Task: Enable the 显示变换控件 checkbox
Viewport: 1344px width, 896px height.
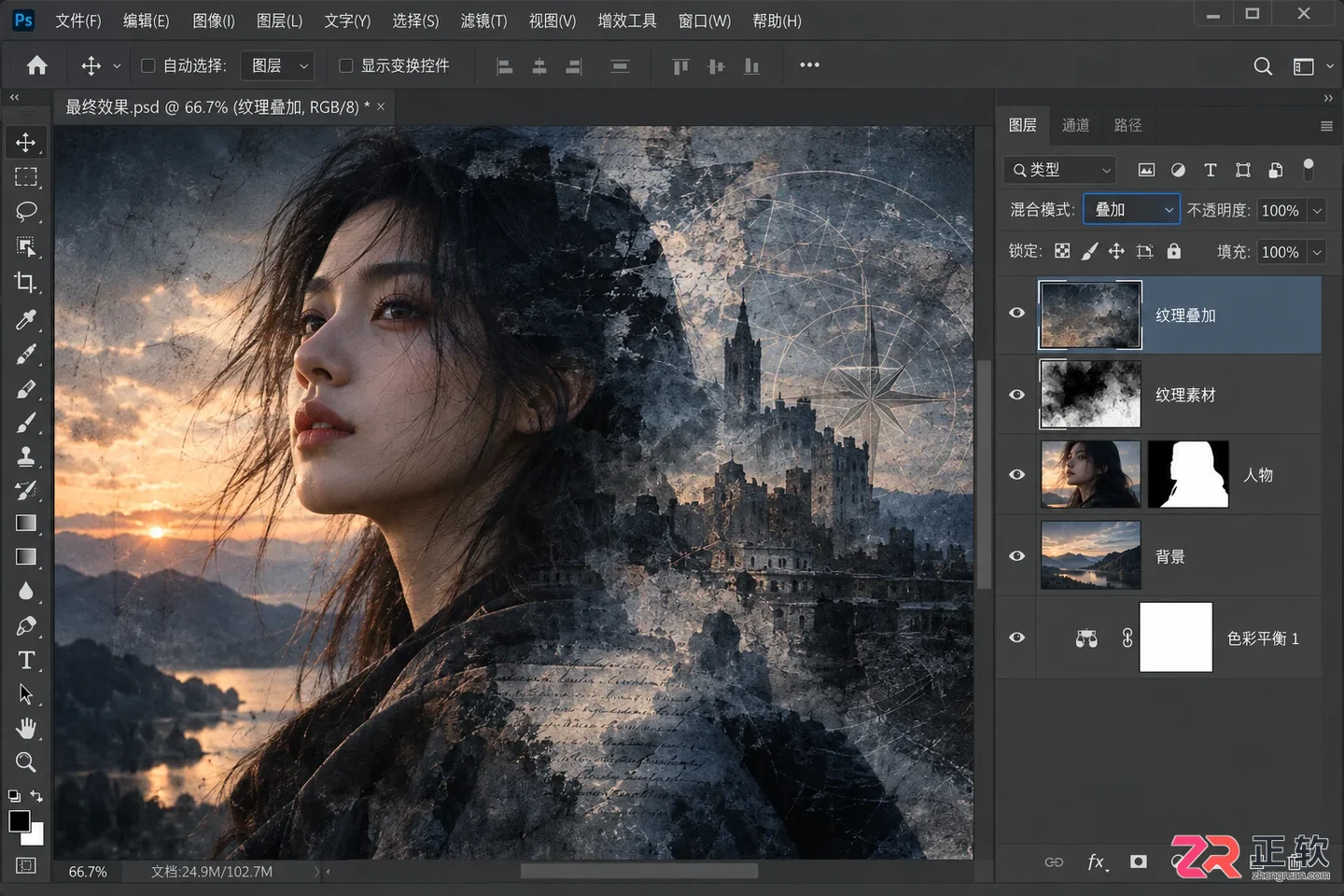Action: (x=345, y=65)
